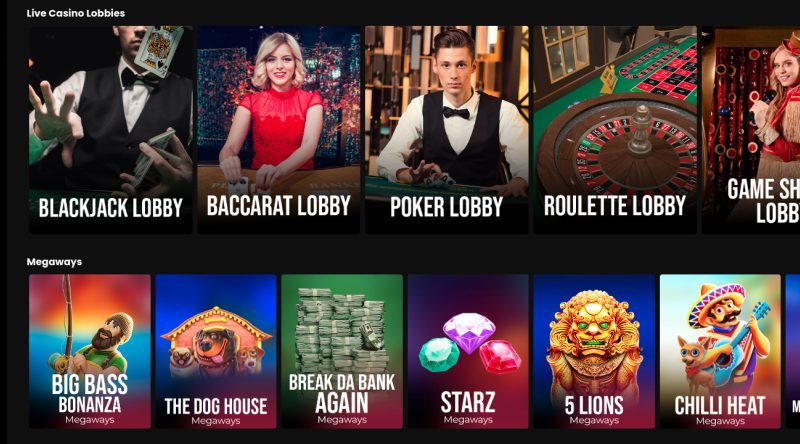Launch Big Bass Bonanza Megaways game

click(90, 352)
